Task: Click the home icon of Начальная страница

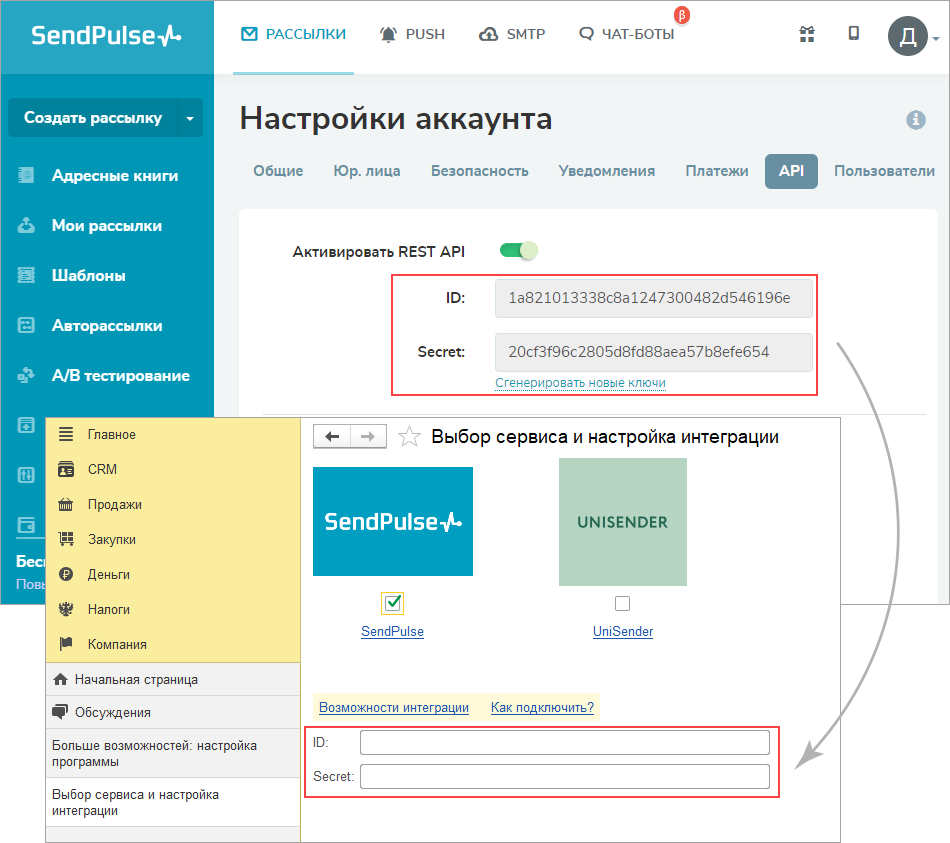Action: 60,679
